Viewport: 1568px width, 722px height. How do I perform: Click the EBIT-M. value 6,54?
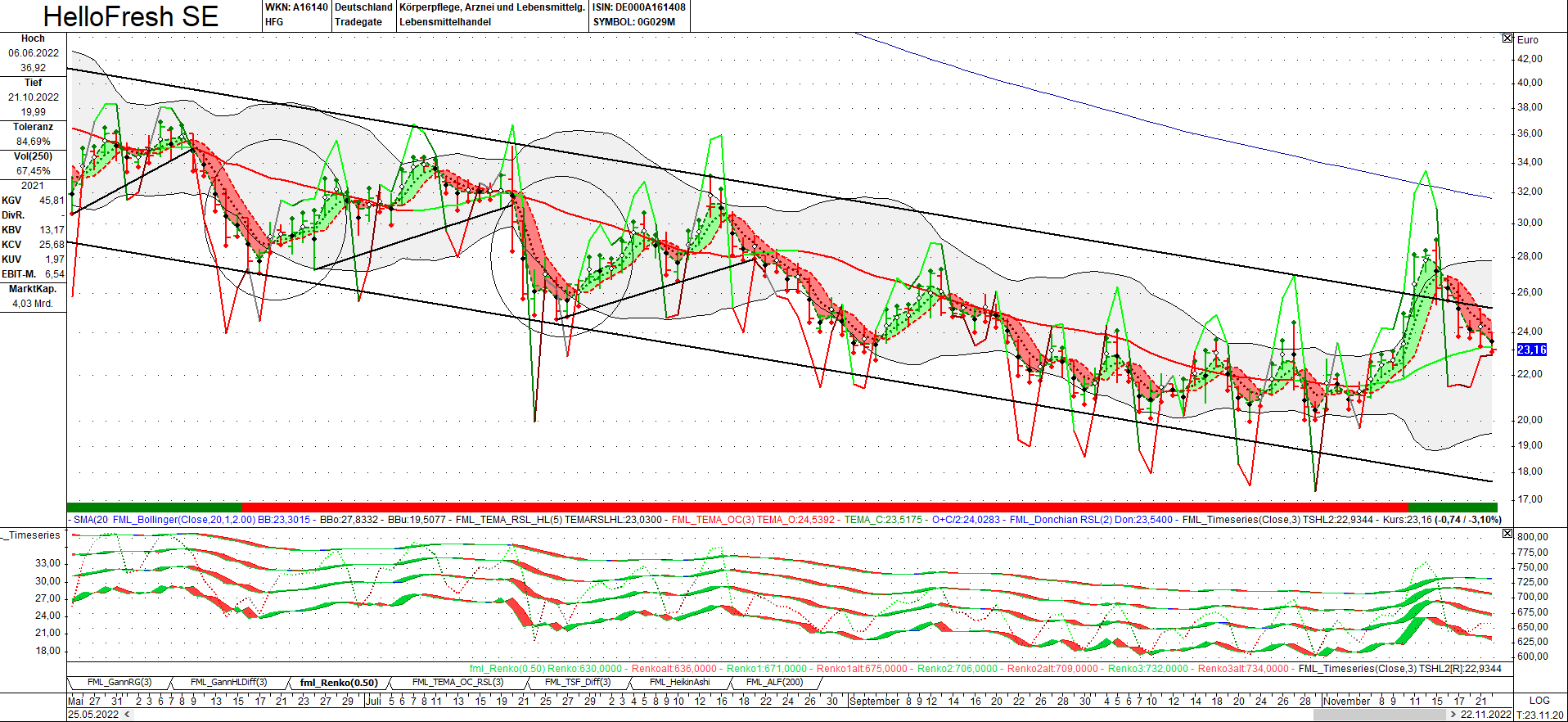pyautogui.click(x=55, y=274)
